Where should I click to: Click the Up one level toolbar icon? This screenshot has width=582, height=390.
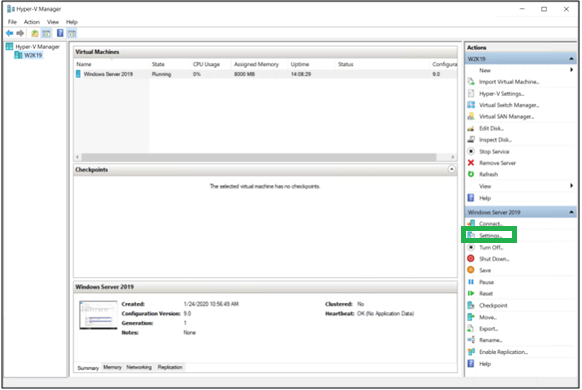35,33
